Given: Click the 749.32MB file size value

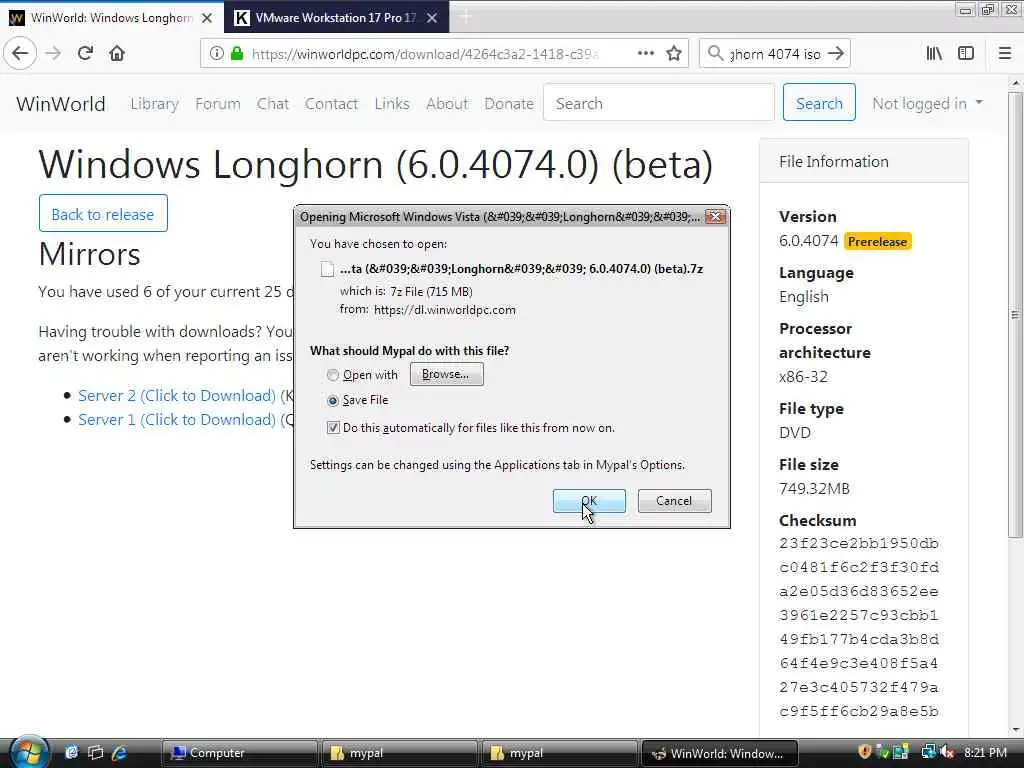Looking at the screenshot, I should [x=814, y=488].
